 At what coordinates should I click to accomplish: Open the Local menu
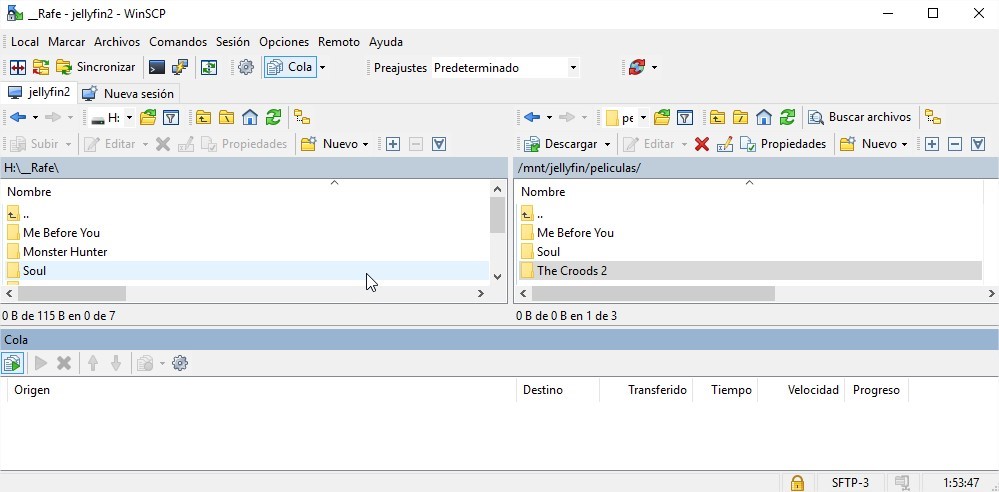[x=25, y=42]
